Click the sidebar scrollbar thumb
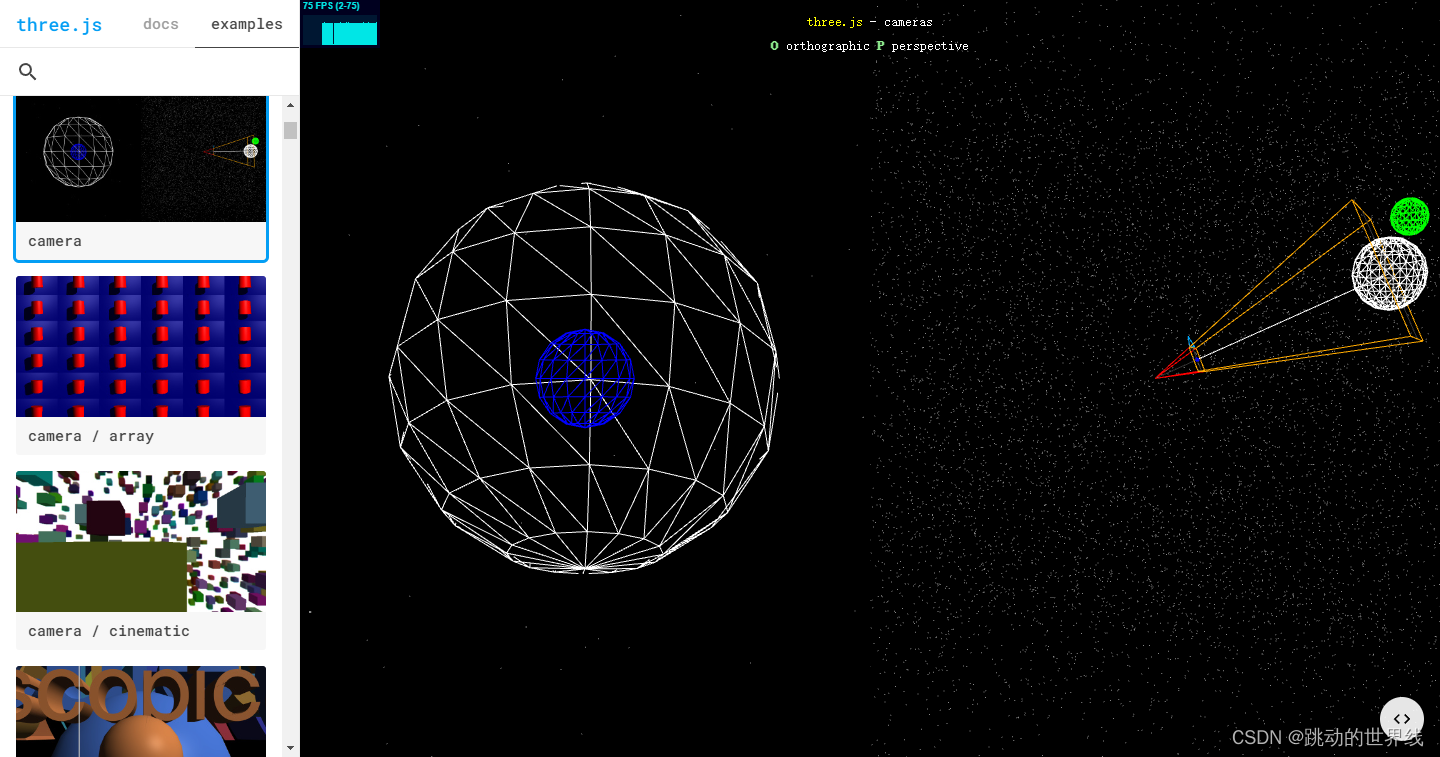Screen dimensions: 1440x757 (291, 130)
